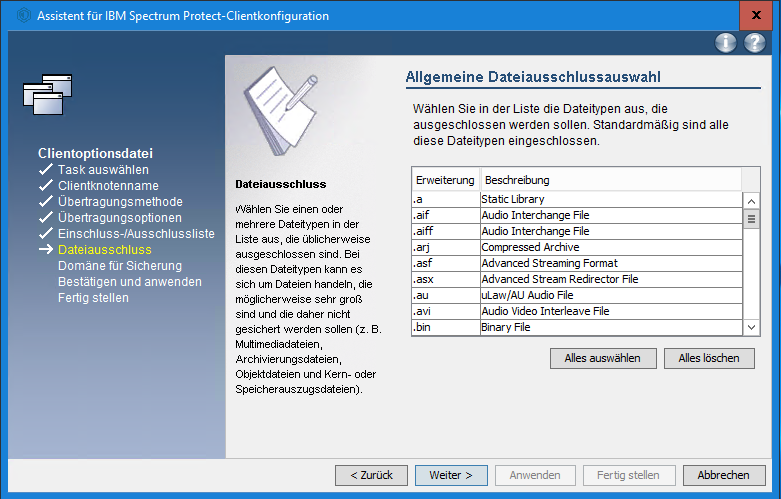Select the .arj Compressed Archive row
The width and height of the screenshot is (781, 499).
(576, 247)
